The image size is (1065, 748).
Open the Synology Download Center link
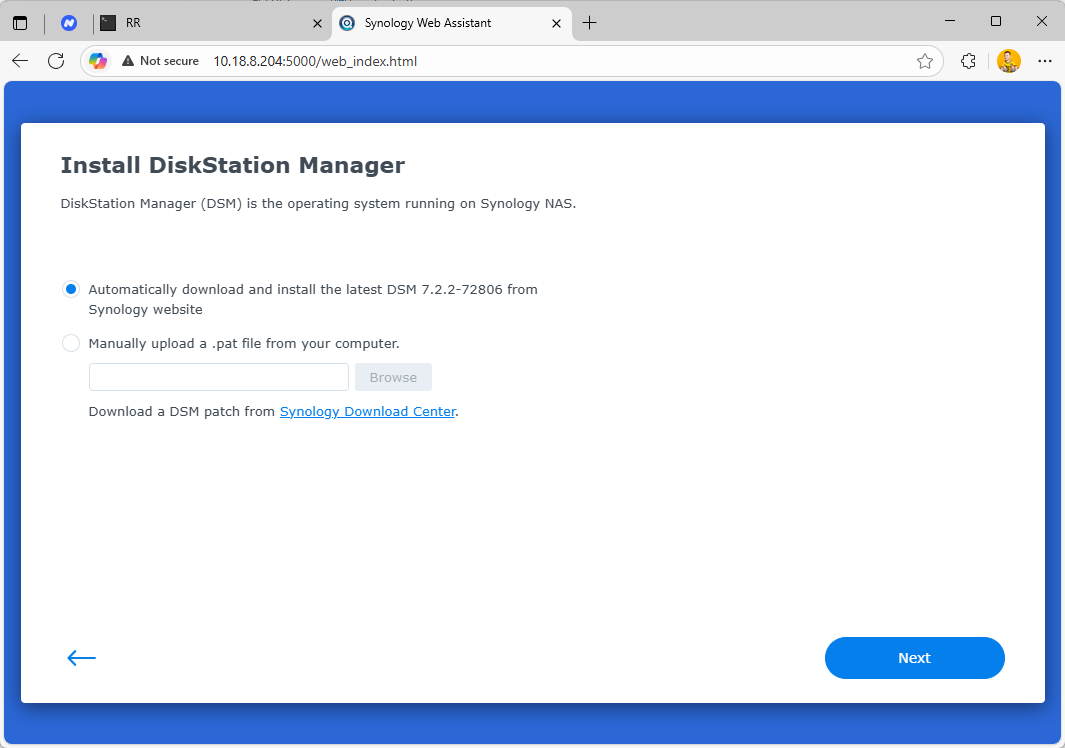tap(367, 412)
